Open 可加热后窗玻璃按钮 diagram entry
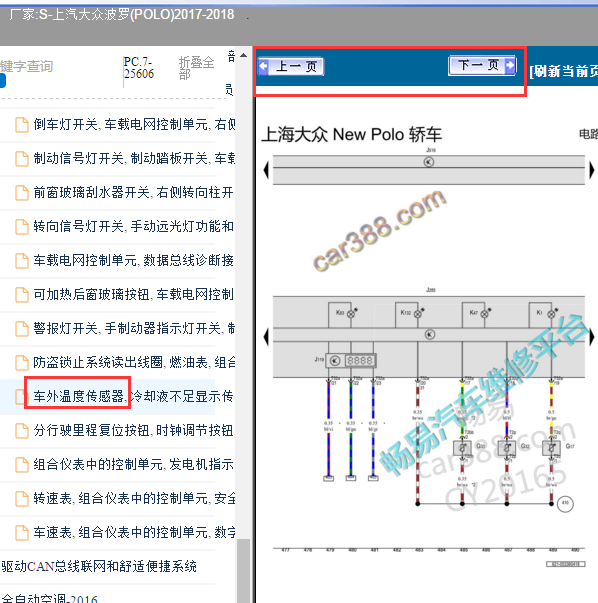The height and width of the screenshot is (603, 598). click(x=133, y=294)
